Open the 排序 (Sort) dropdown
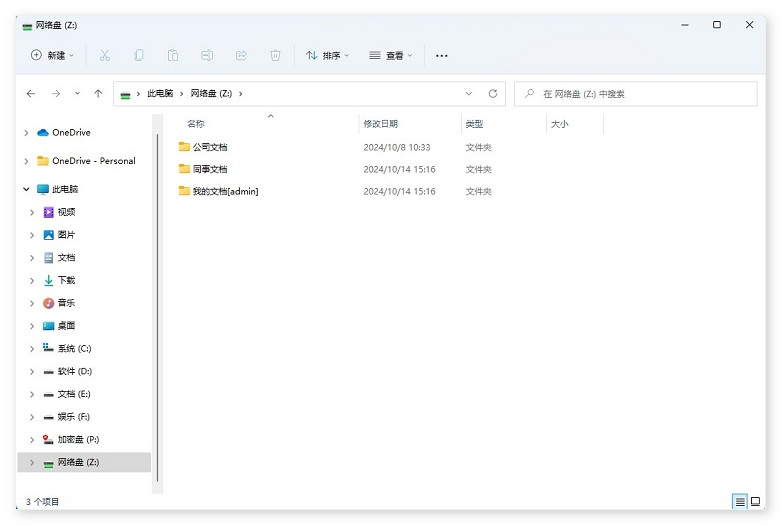The width and height of the screenshot is (782, 526). click(x=327, y=55)
